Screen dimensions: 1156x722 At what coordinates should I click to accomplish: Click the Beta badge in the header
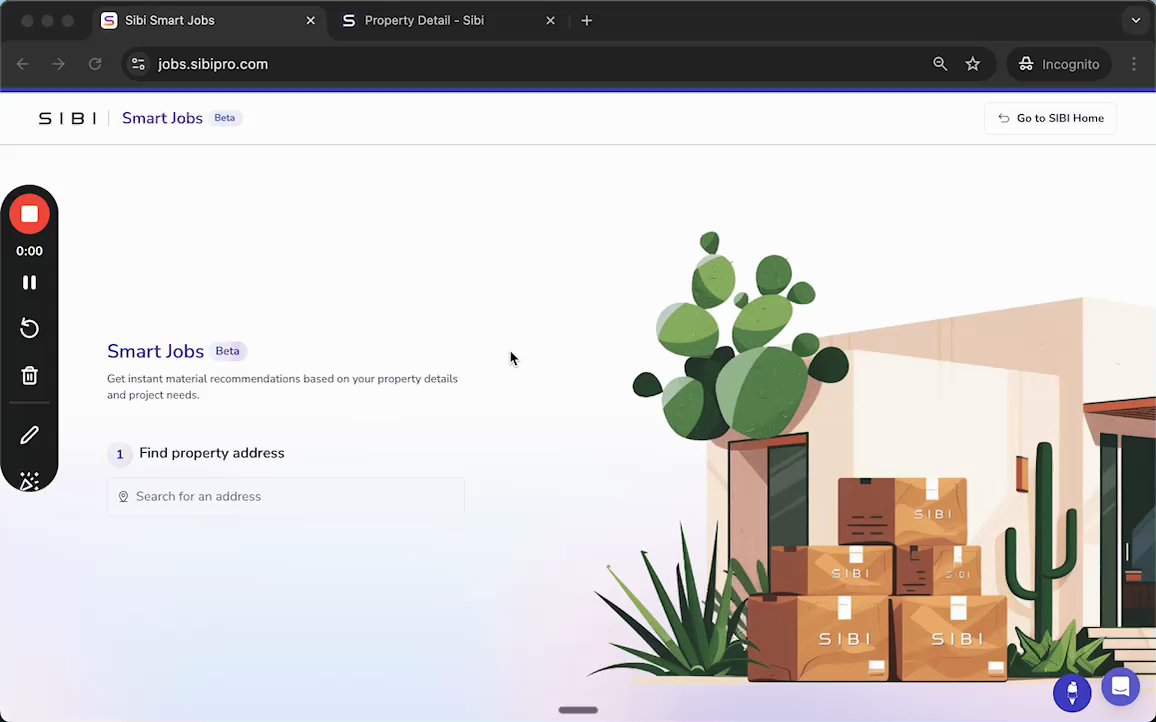click(x=225, y=118)
